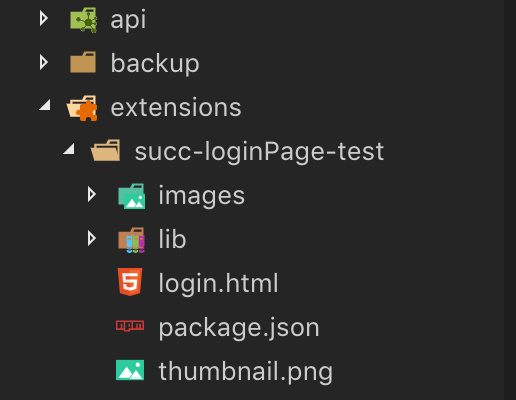Select the succ-loginPage-test folder label
The width and height of the screenshot is (516, 400).
tap(259, 152)
